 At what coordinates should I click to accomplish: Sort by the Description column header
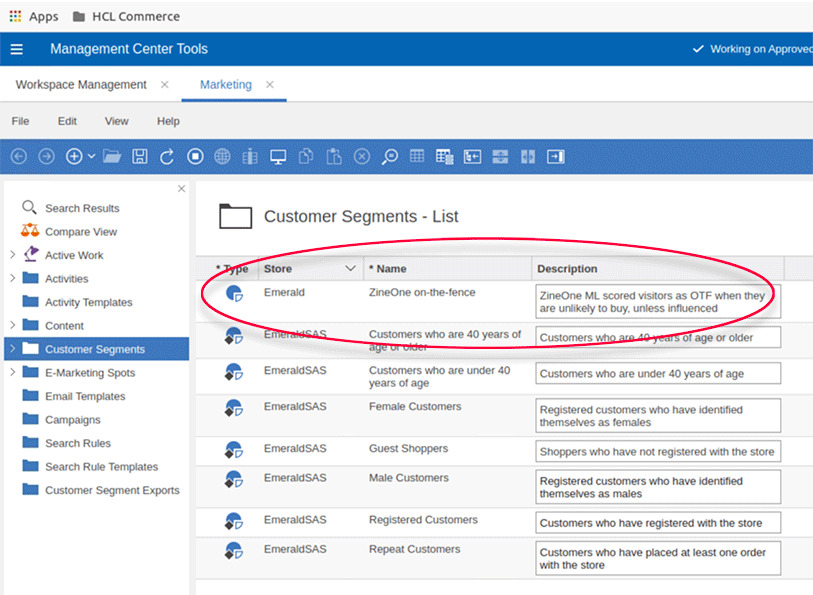[x=567, y=269]
